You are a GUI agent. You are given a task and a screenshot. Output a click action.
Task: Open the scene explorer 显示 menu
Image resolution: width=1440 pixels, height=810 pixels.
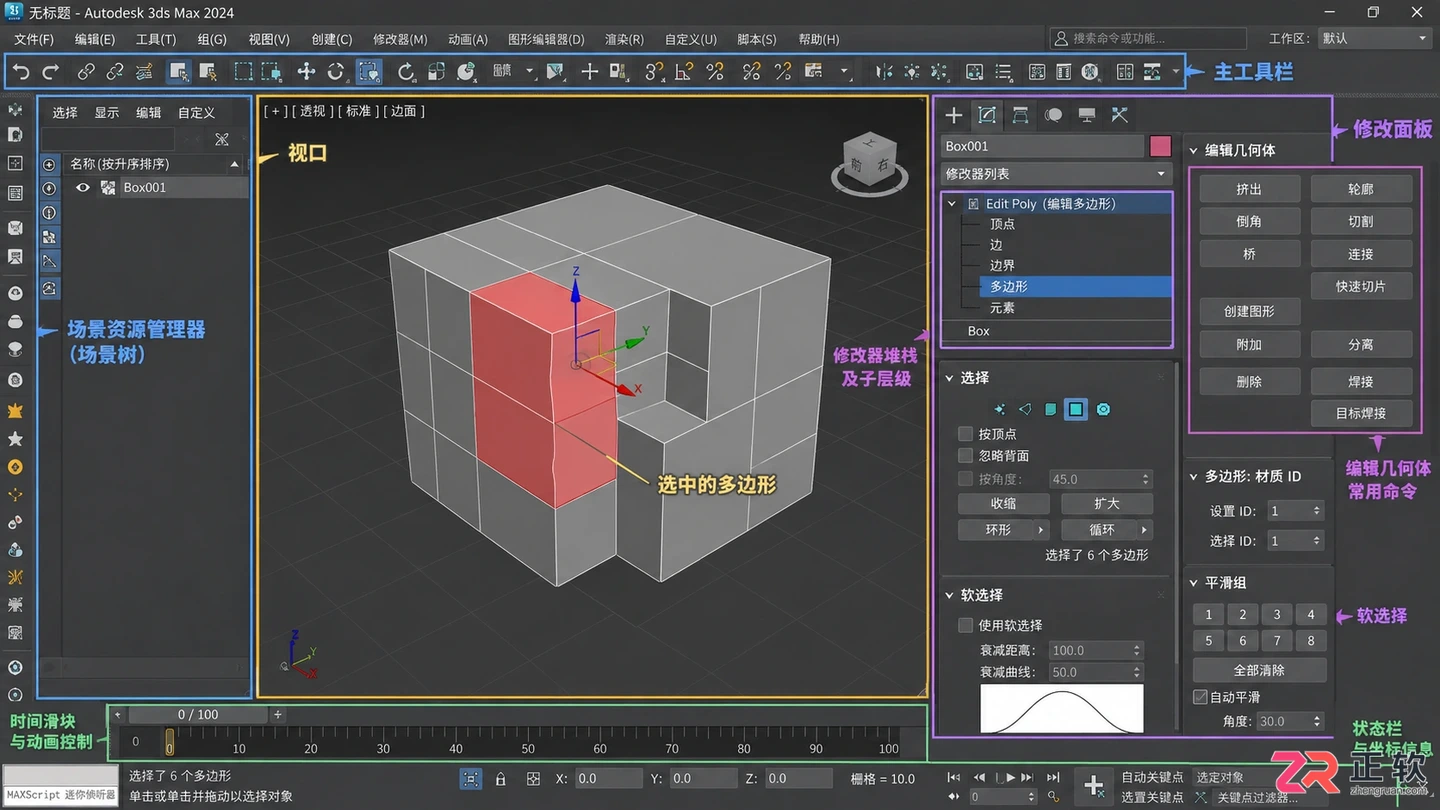(107, 113)
